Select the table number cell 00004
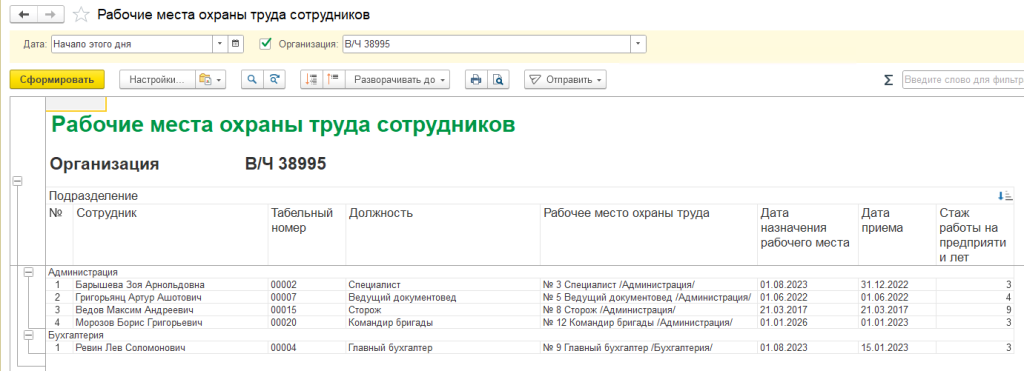This screenshot has width=1024, height=371. coord(307,348)
